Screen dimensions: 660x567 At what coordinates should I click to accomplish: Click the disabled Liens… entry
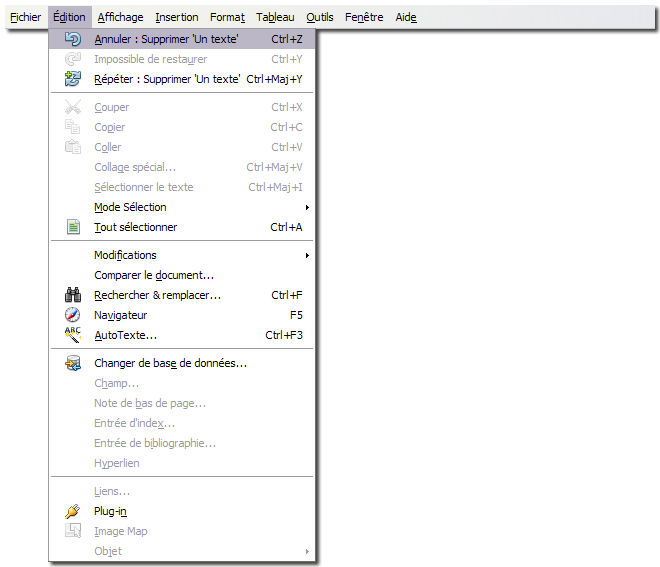182,491
